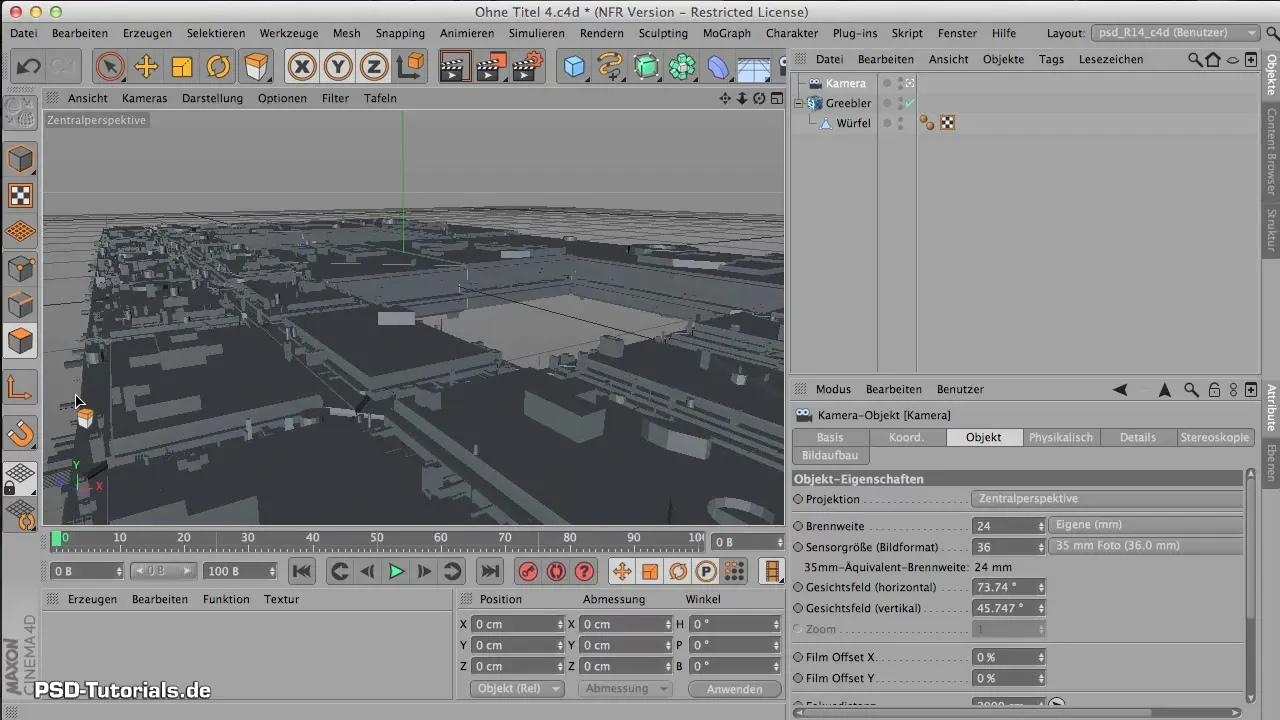
Task: Render the current view clapperboard icon
Action: pos(455,67)
